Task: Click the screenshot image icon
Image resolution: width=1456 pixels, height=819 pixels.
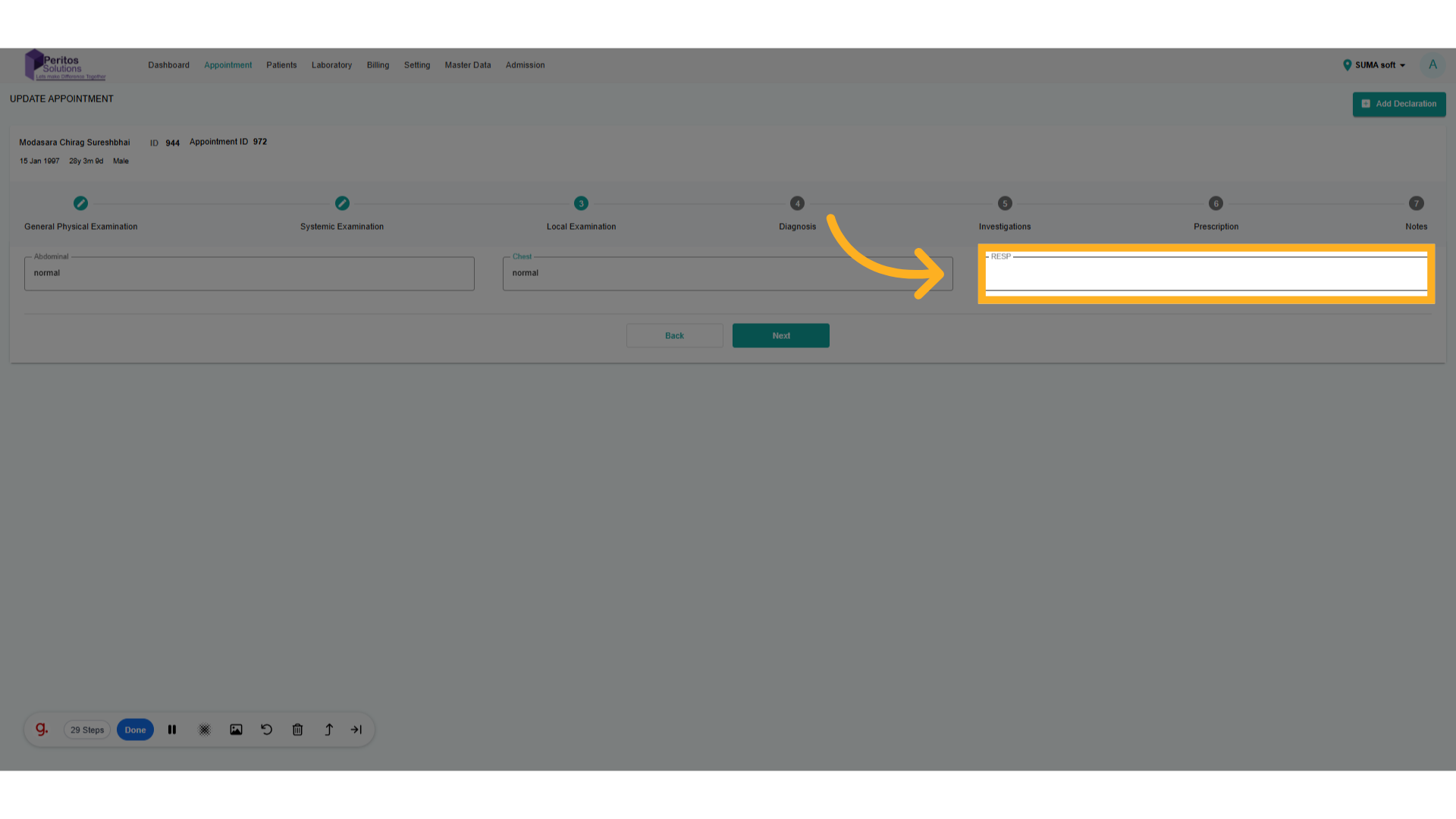Action: click(x=236, y=730)
